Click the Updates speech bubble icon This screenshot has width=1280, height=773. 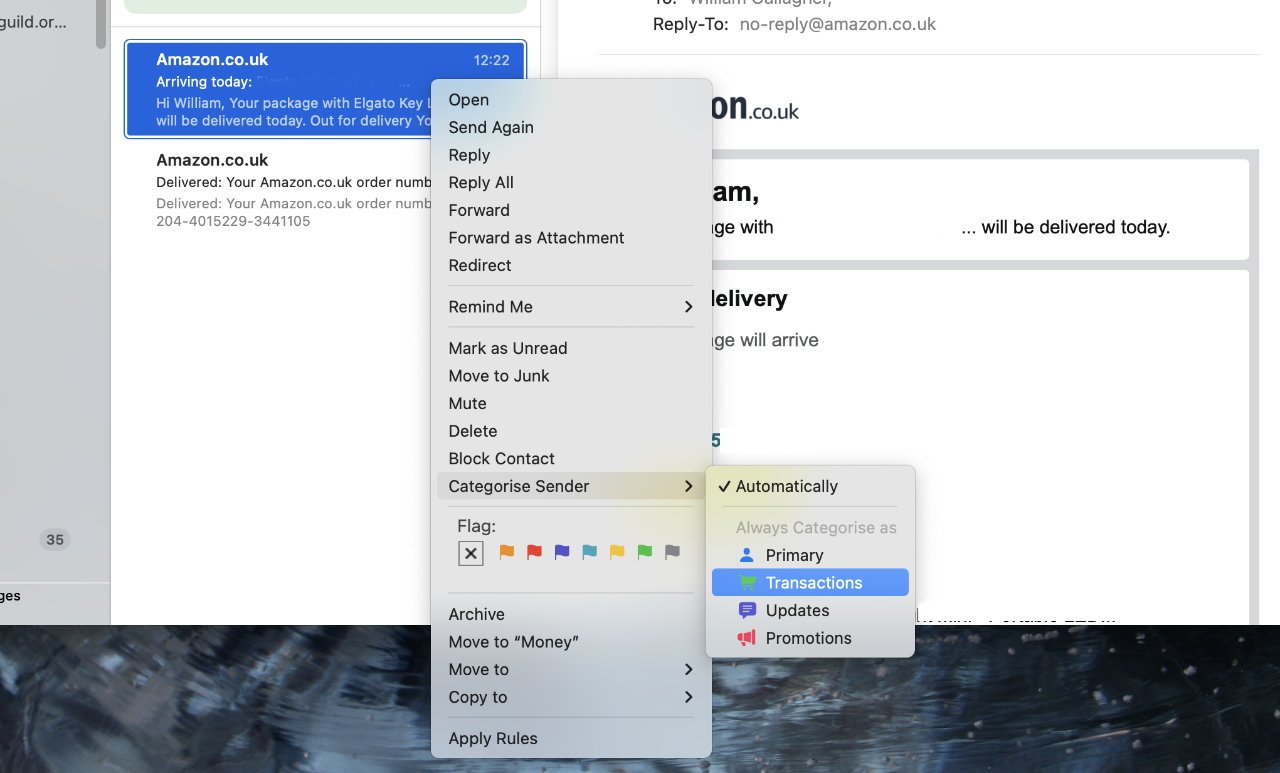[x=746, y=610]
